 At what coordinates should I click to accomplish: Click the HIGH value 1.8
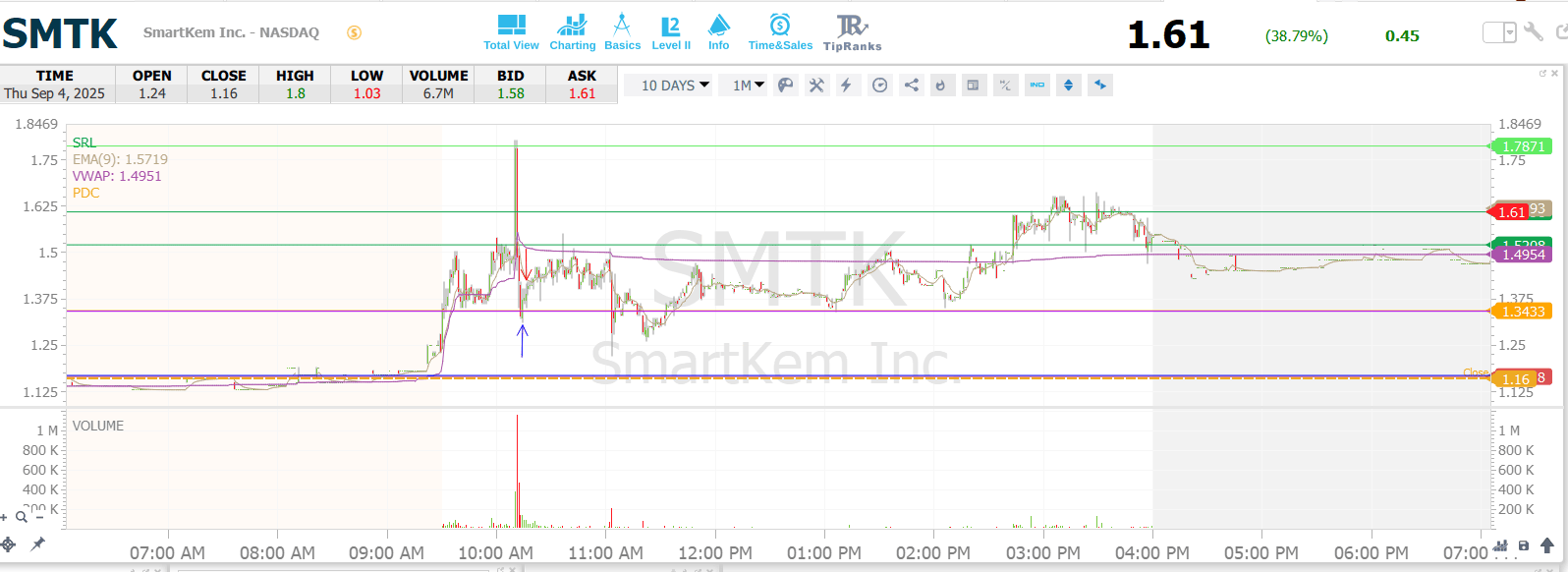click(296, 93)
